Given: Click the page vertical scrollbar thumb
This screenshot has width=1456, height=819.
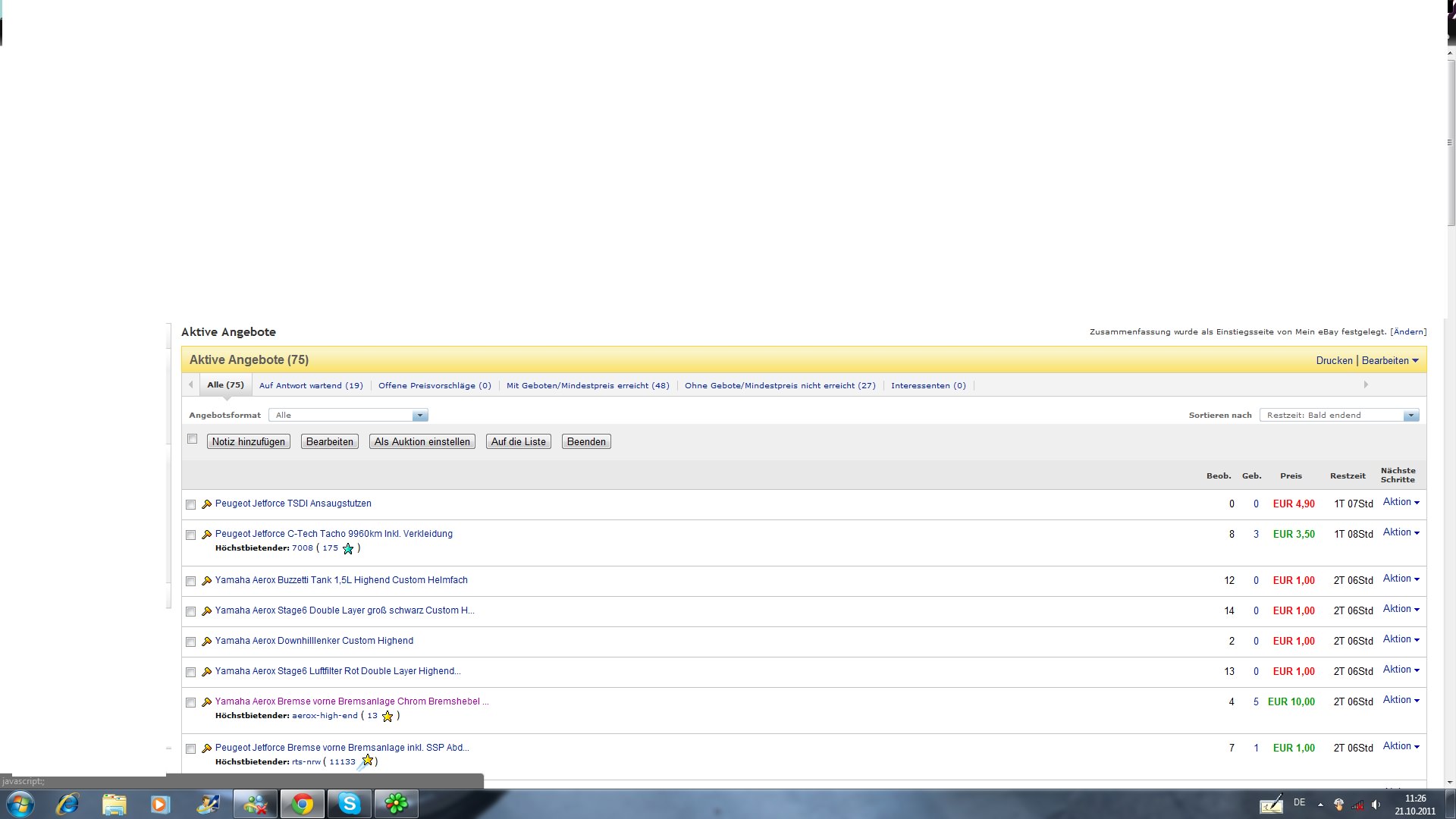Looking at the screenshot, I should pyautogui.click(x=1451, y=142).
